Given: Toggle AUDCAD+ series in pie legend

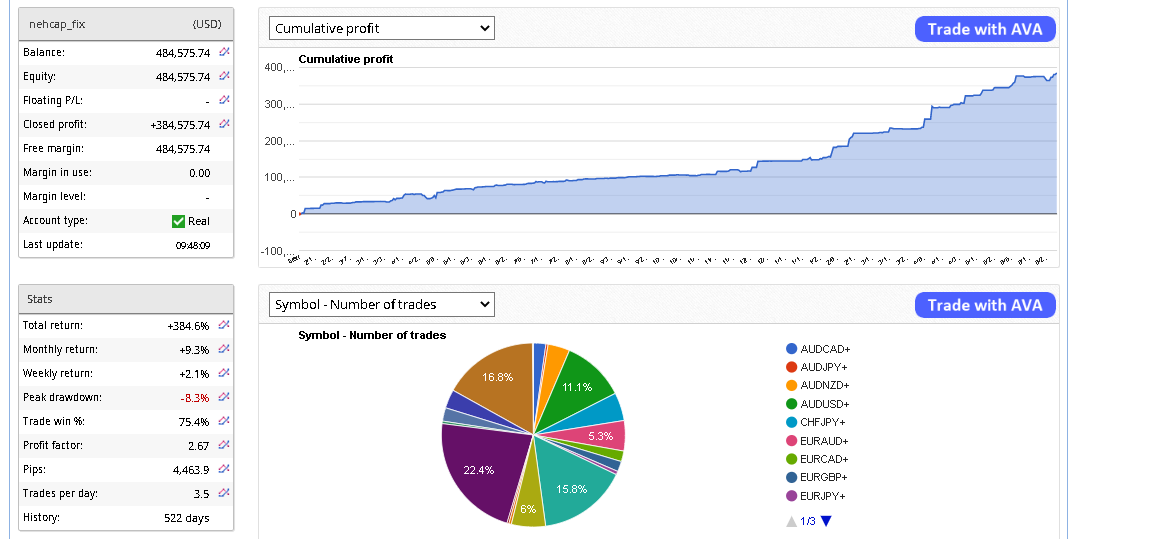Looking at the screenshot, I should click(816, 349).
